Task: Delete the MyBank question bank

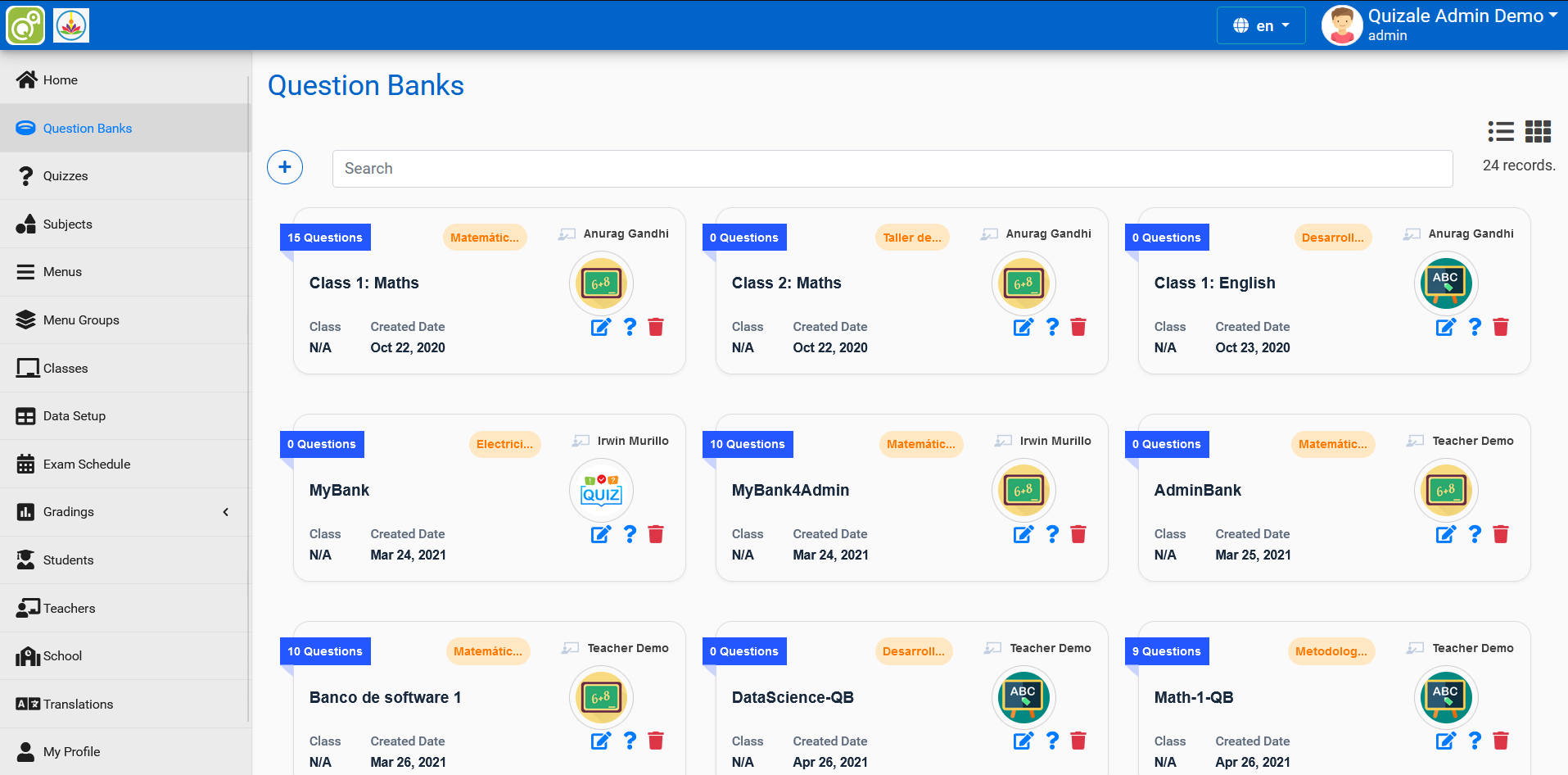Action: click(x=656, y=535)
